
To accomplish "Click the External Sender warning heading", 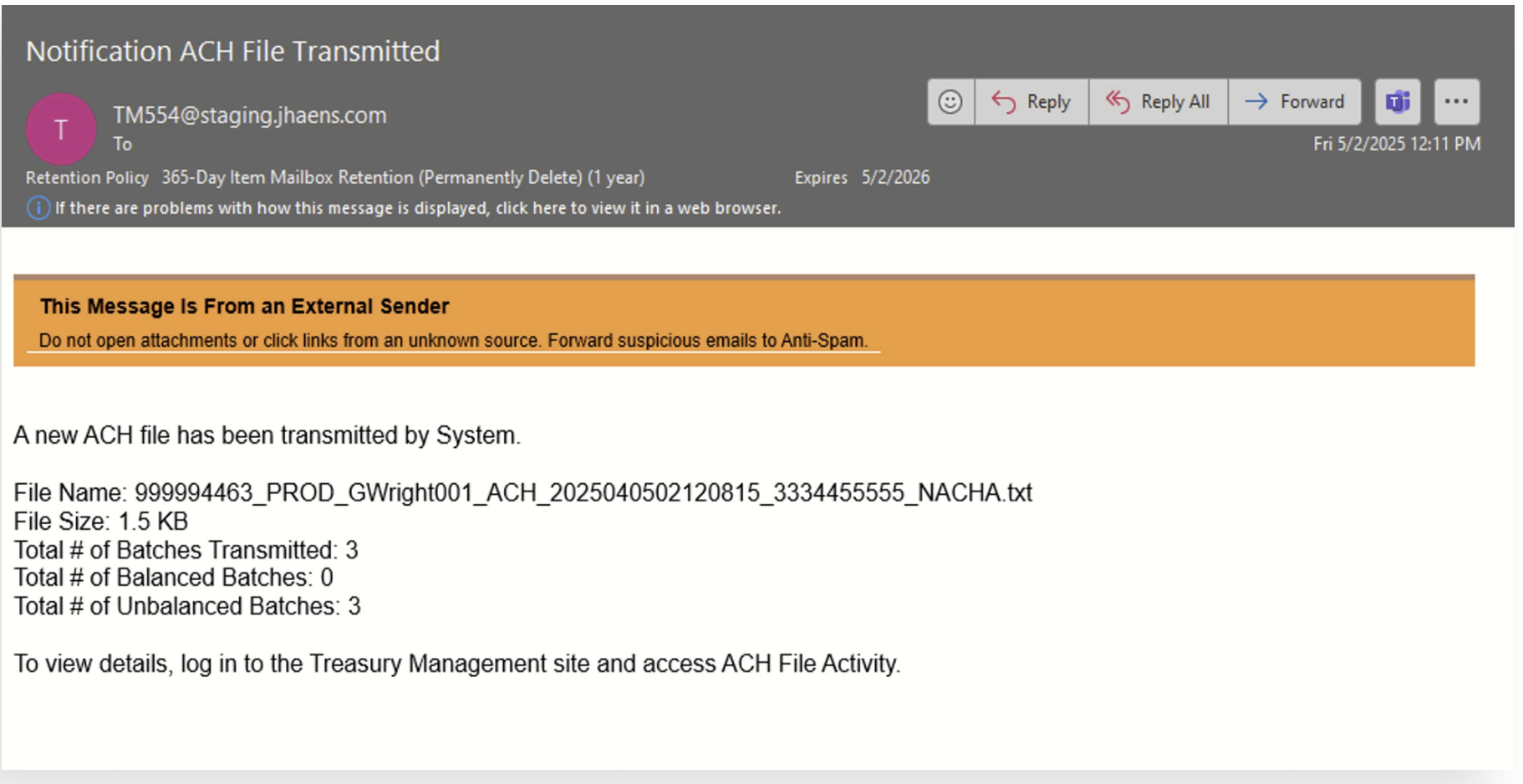I will click(x=244, y=307).
